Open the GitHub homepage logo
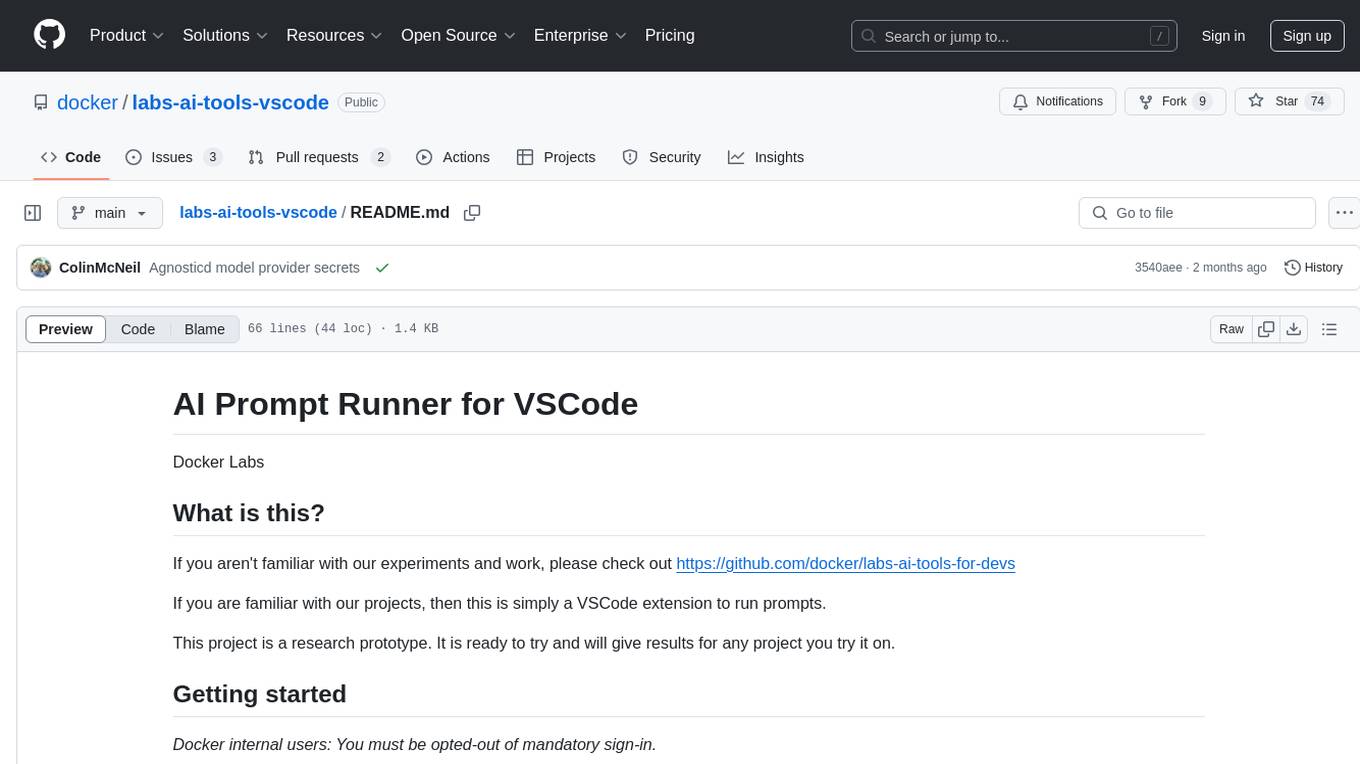The width and height of the screenshot is (1360, 764). click(50, 35)
